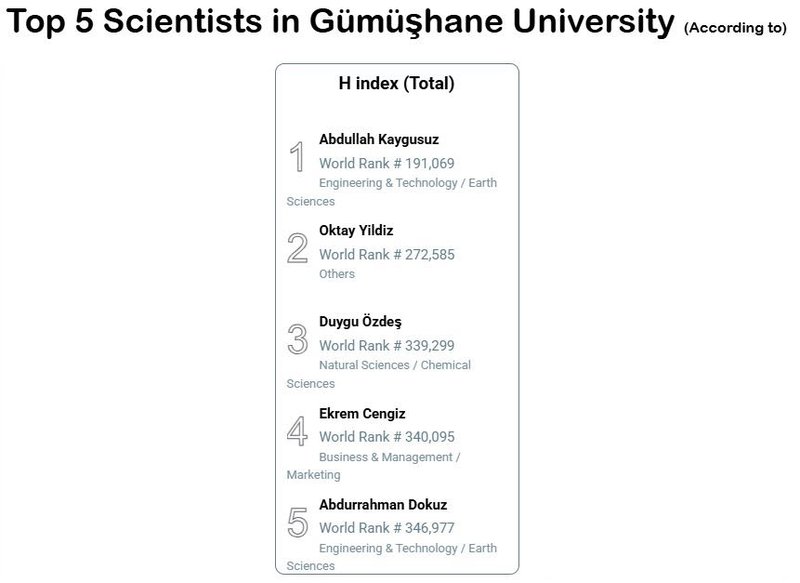The image size is (800, 583).
Task: Open Oktay Yildiz's profile
Action: (x=356, y=231)
